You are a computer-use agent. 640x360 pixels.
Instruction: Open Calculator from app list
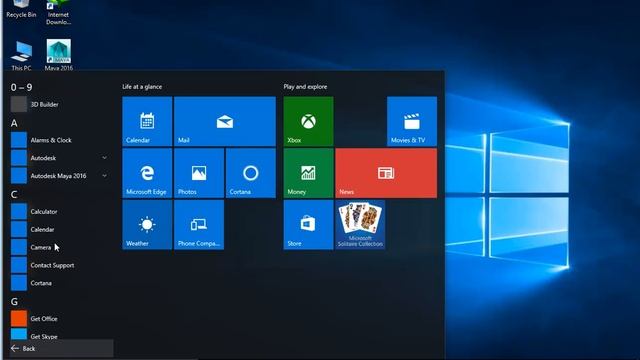point(61,211)
